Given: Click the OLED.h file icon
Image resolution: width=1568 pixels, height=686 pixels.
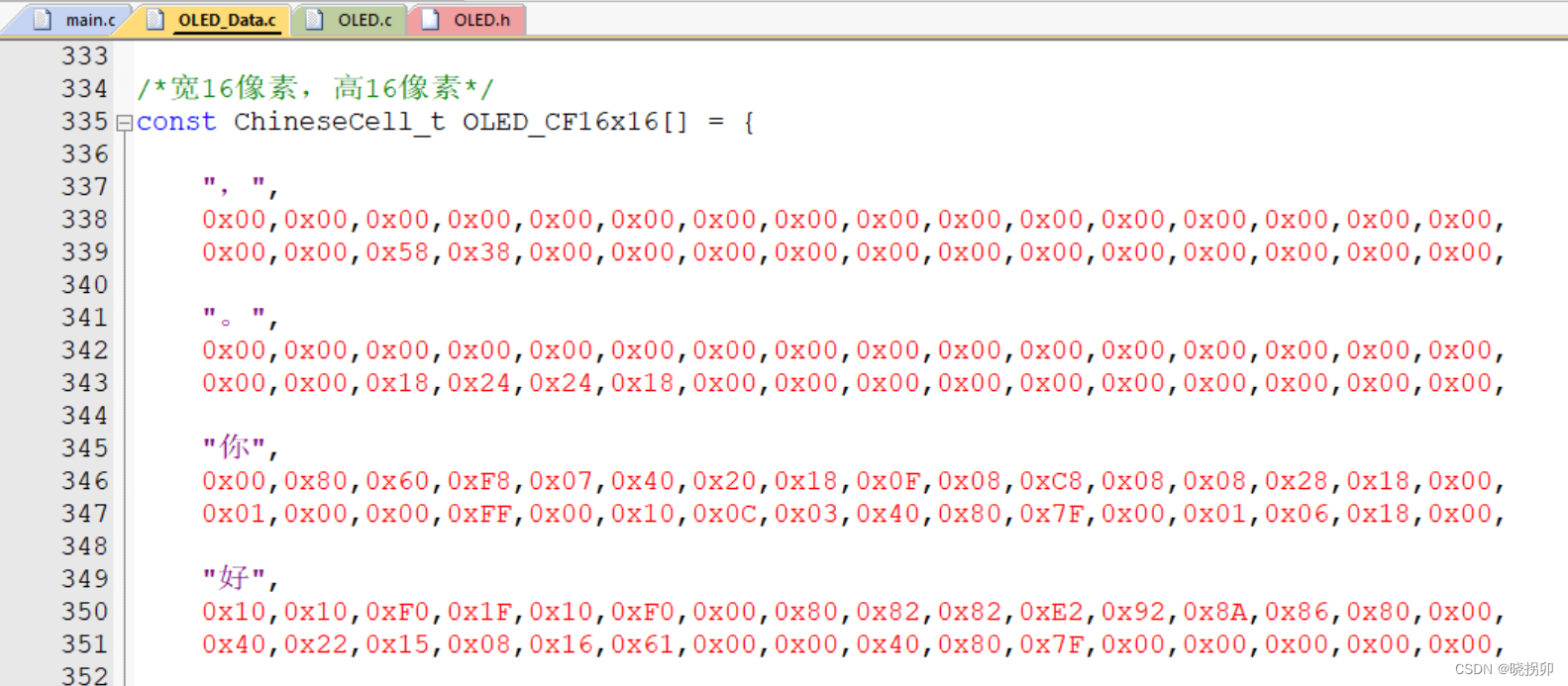Looking at the screenshot, I should pyautogui.click(x=430, y=20).
